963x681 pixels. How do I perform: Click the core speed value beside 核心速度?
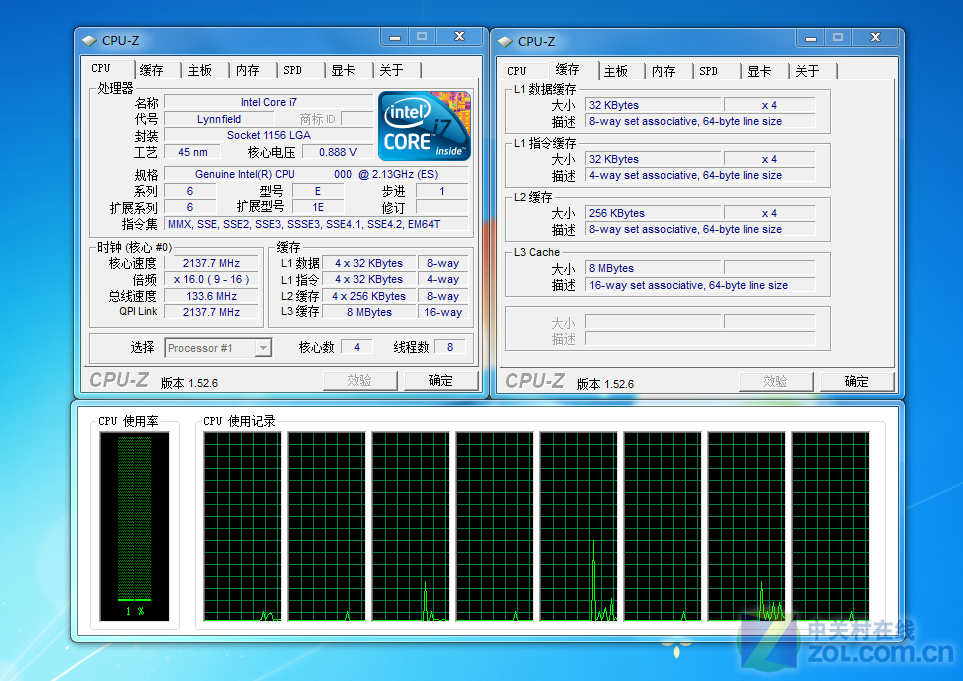[x=211, y=263]
